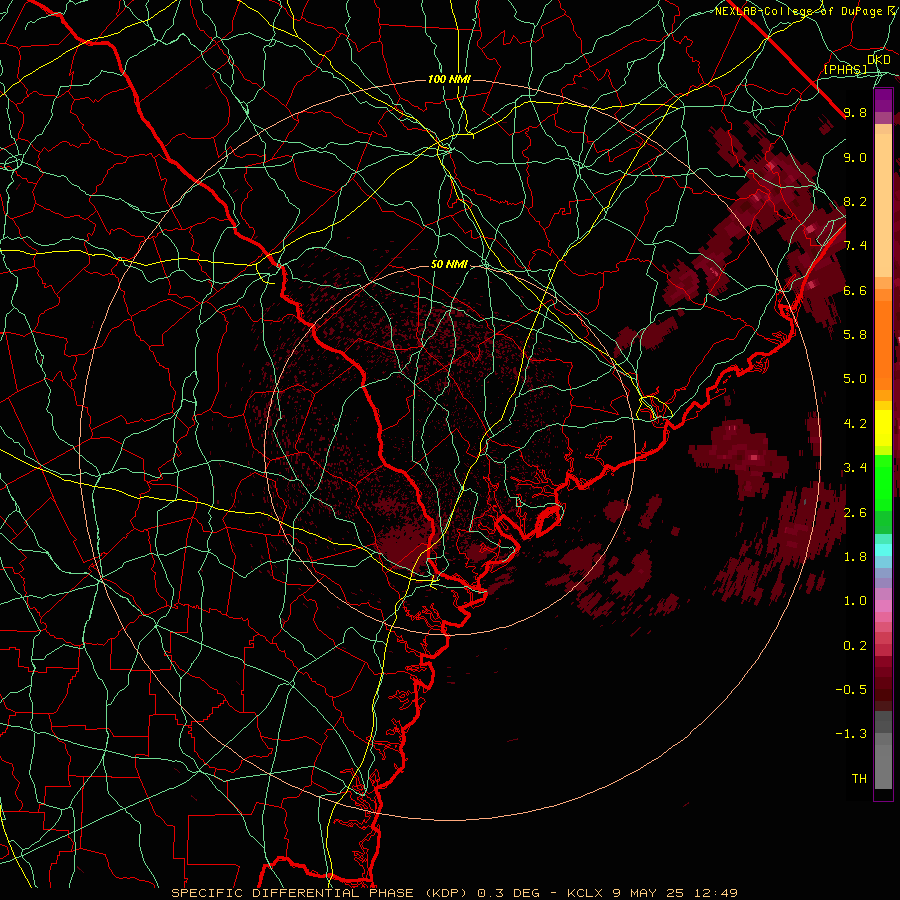Click the 1.0 scale value
This screenshot has width=900, height=900.
tap(855, 601)
